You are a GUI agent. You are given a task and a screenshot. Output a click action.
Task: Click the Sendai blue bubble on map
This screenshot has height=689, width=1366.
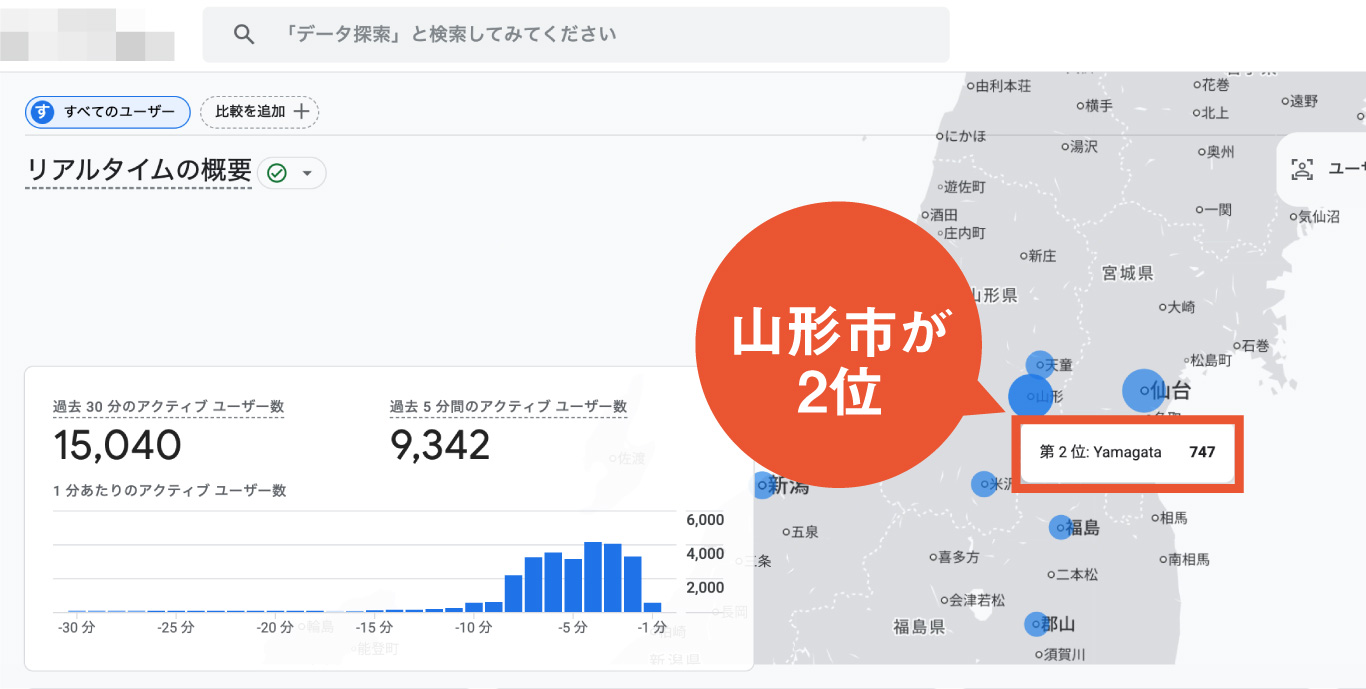click(1143, 390)
